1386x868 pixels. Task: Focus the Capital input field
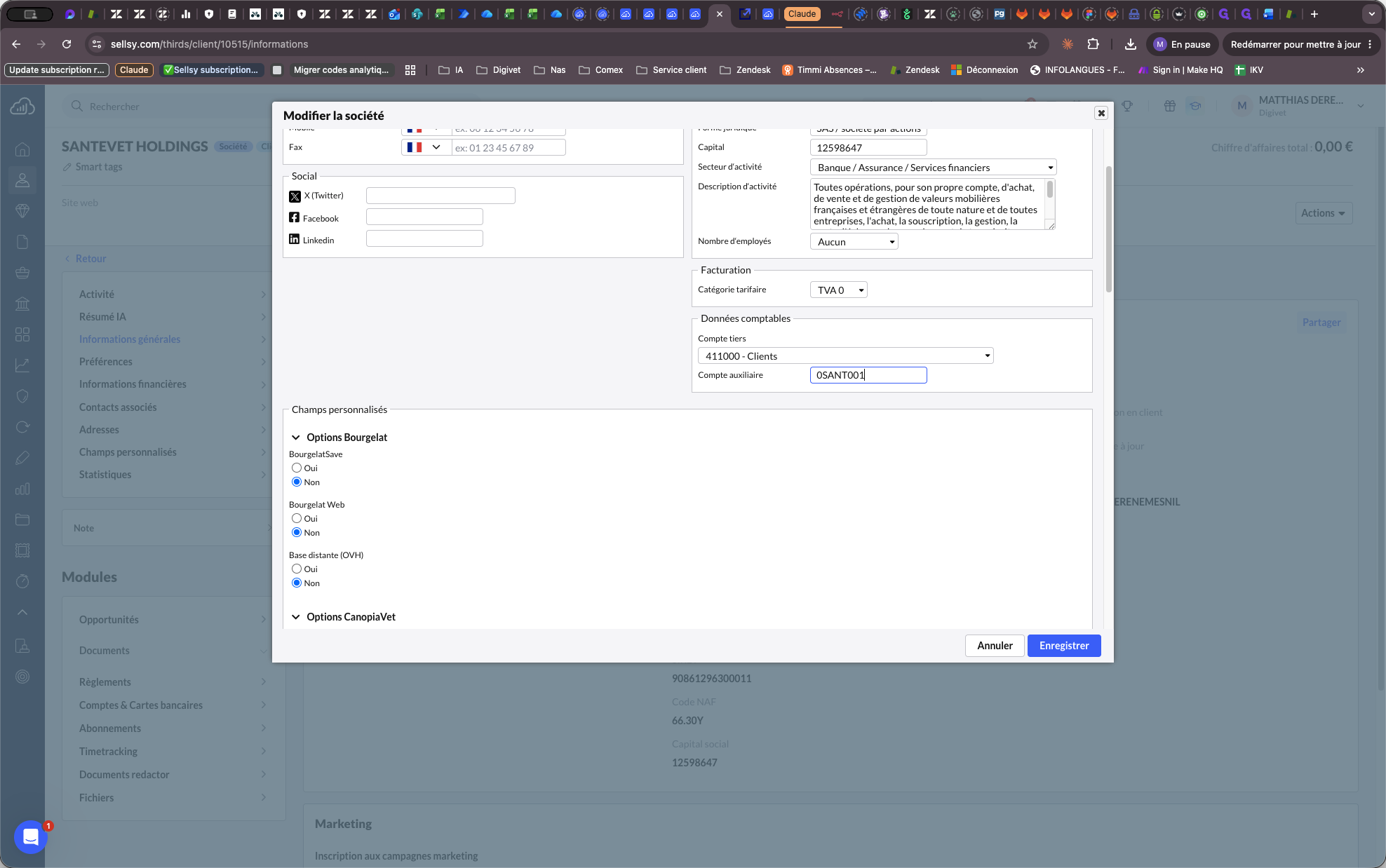click(868, 148)
